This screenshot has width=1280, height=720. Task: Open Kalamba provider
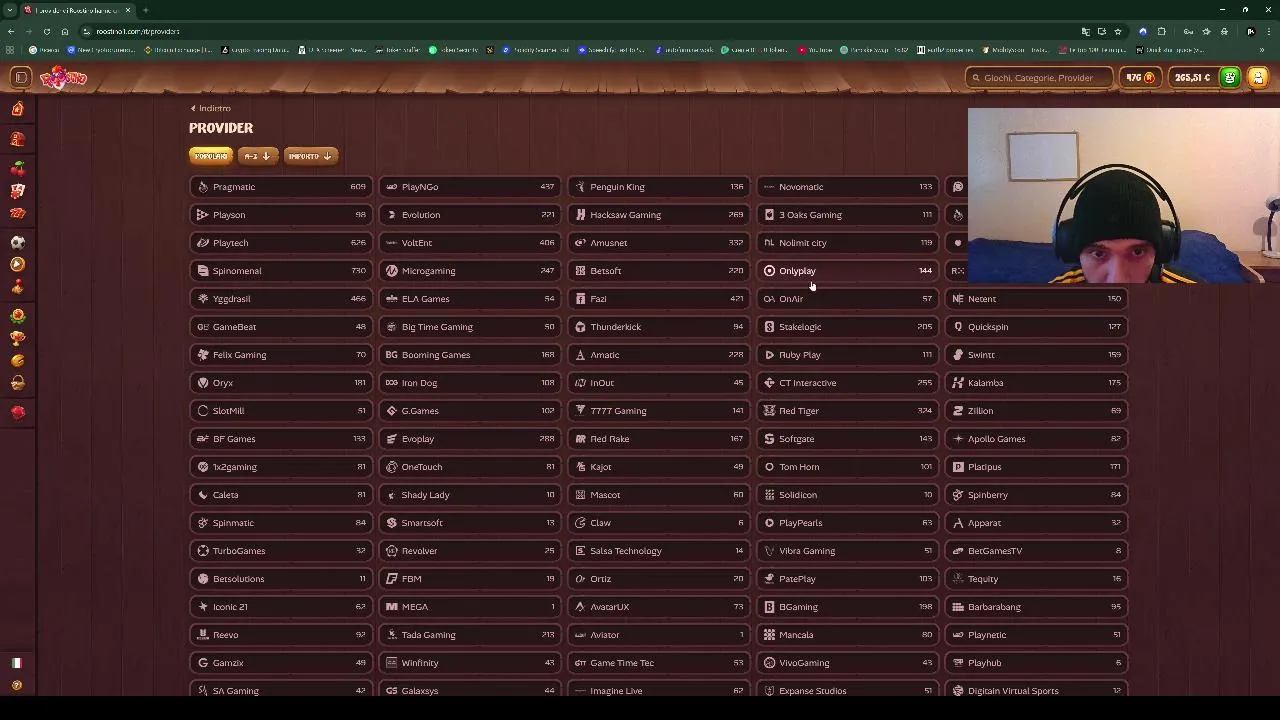1036,383
